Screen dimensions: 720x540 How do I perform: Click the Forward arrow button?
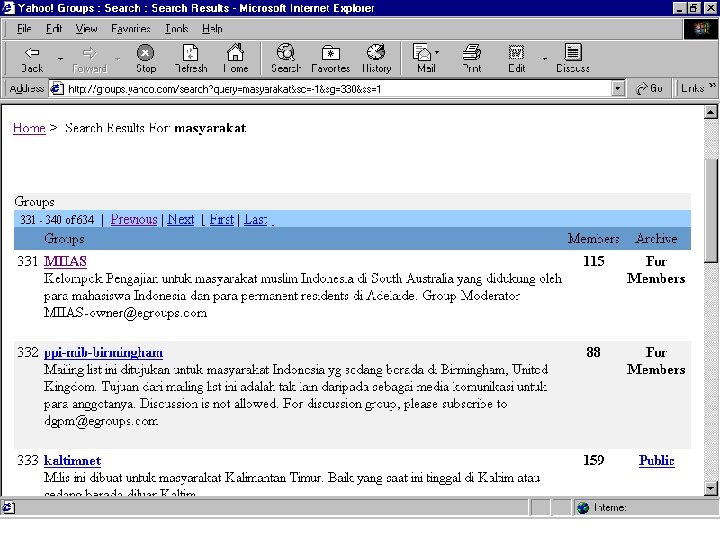coord(90,59)
